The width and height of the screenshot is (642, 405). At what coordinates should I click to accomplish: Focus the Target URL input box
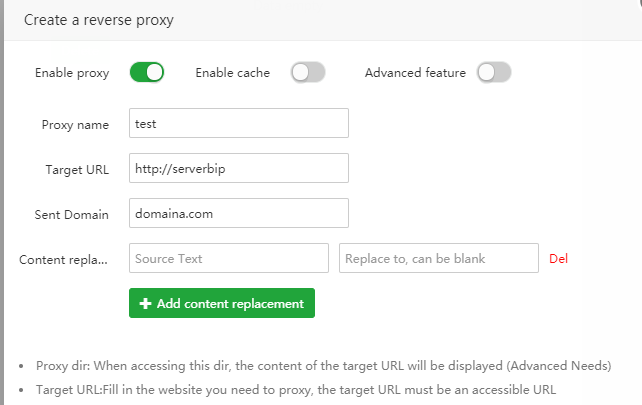click(x=238, y=168)
